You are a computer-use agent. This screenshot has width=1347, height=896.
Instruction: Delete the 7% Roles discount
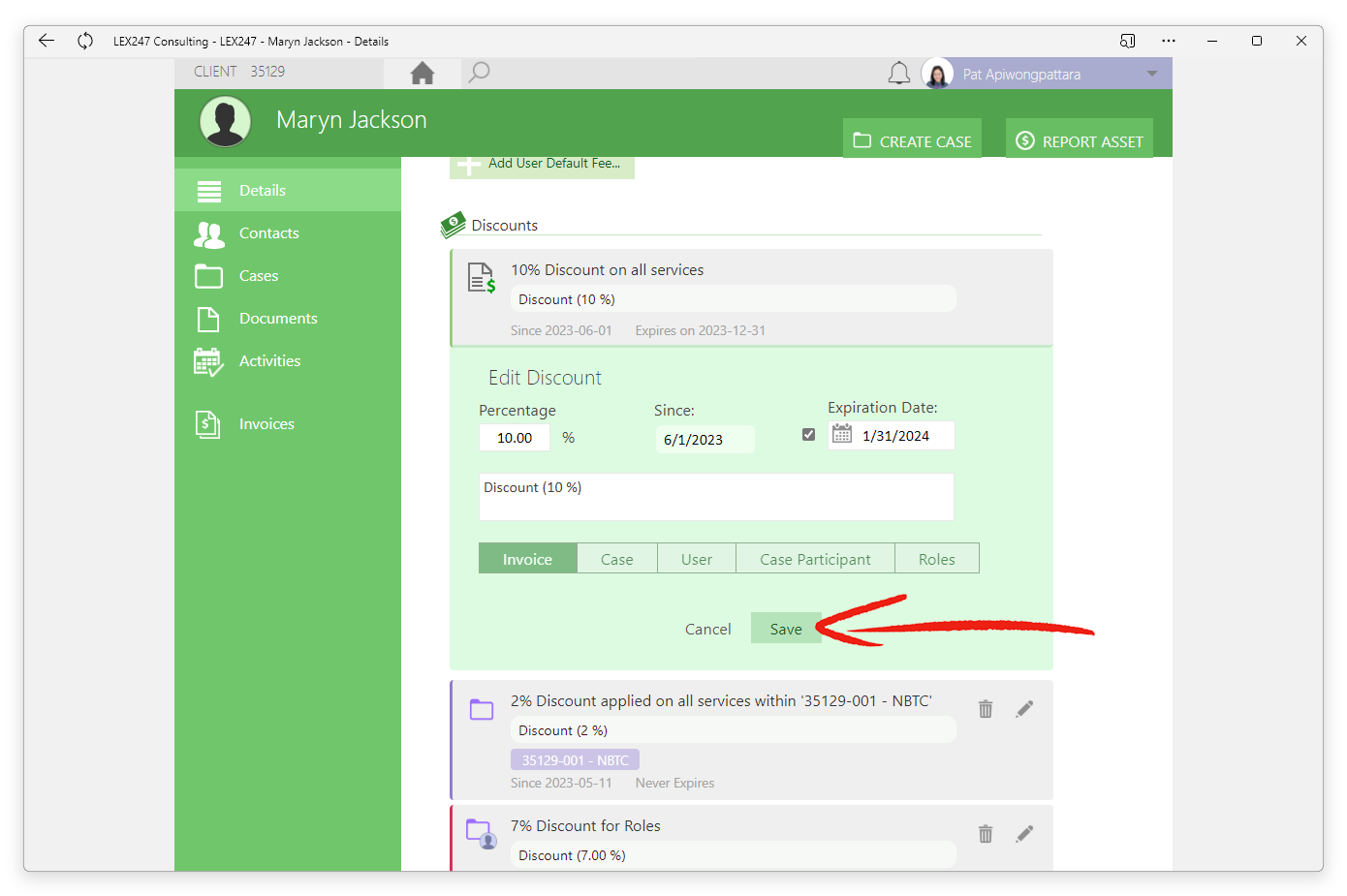986,834
